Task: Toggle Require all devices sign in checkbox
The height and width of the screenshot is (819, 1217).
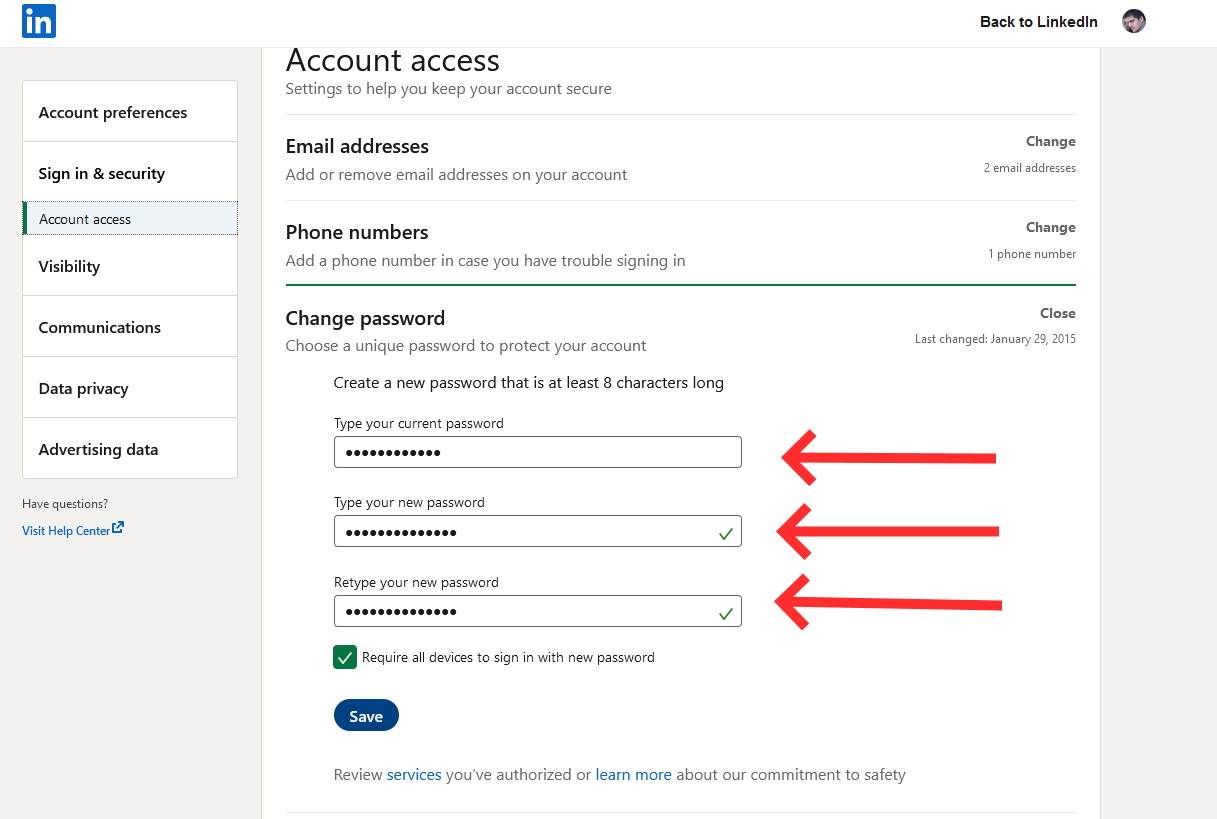Action: (x=345, y=657)
